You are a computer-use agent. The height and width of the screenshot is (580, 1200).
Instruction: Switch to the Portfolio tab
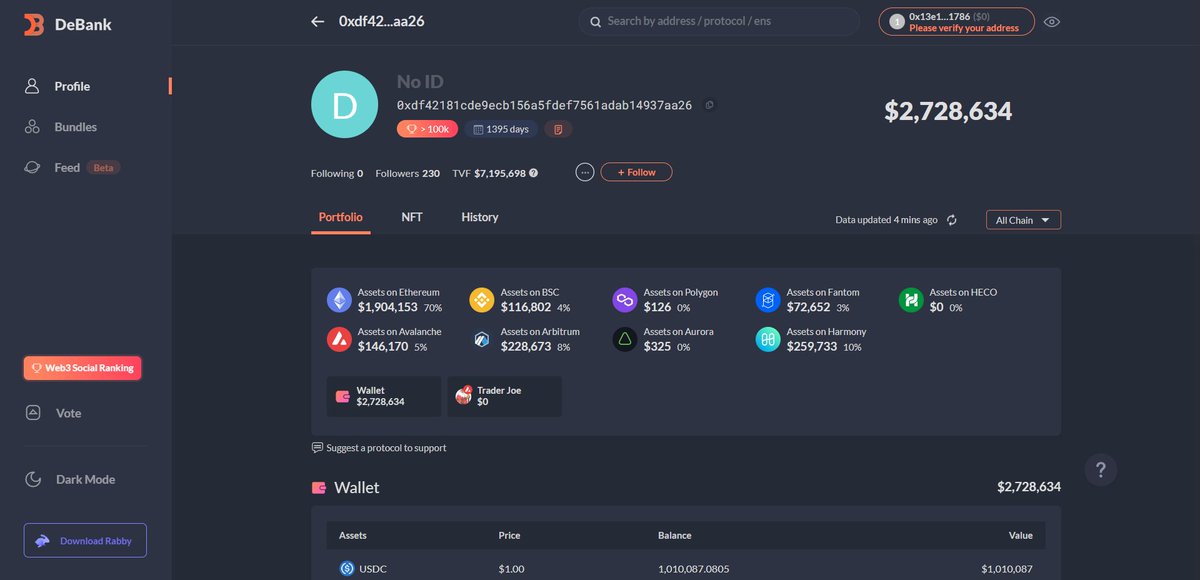340,218
